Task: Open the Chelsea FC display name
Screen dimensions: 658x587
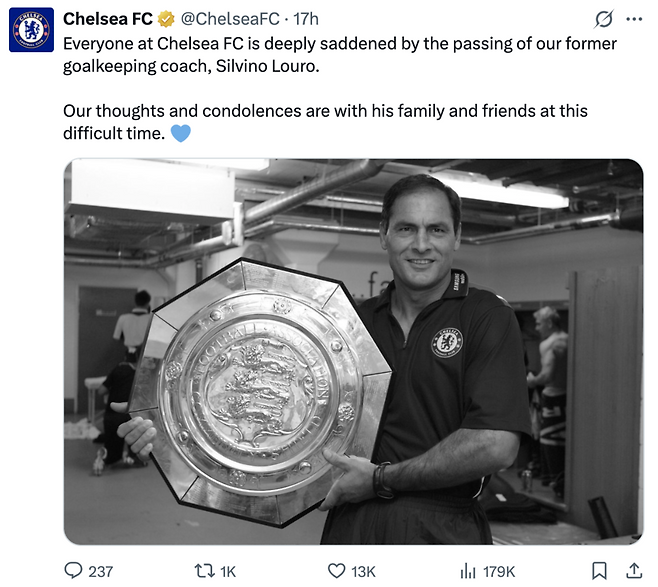Action: point(108,19)
